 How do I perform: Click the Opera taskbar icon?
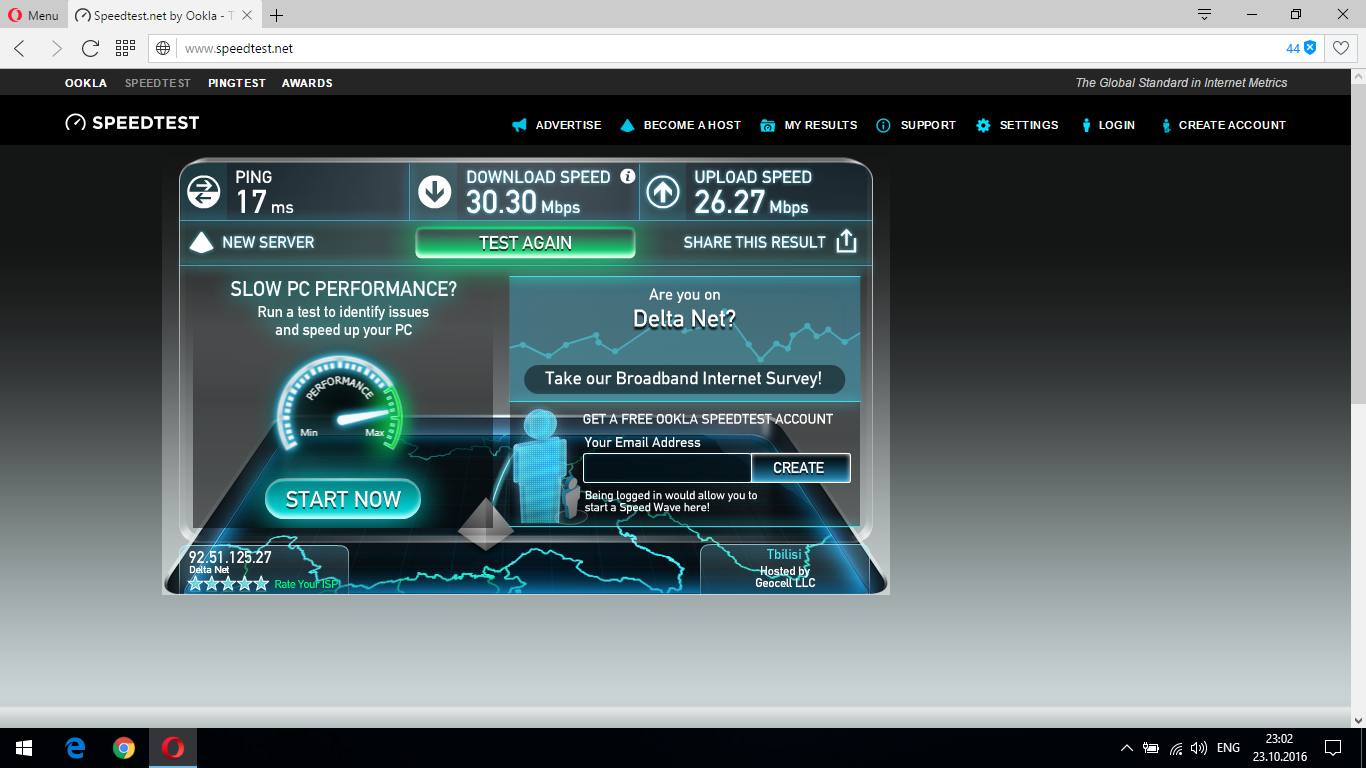(x=173, y=748)
